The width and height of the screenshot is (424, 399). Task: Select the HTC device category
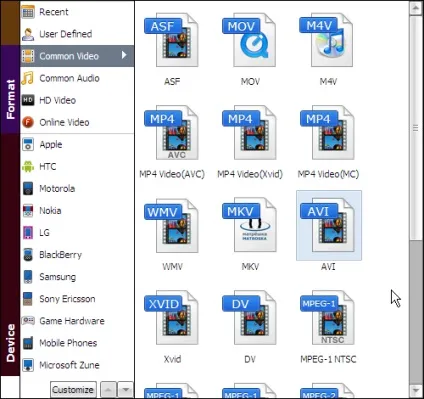pos(77,166)
